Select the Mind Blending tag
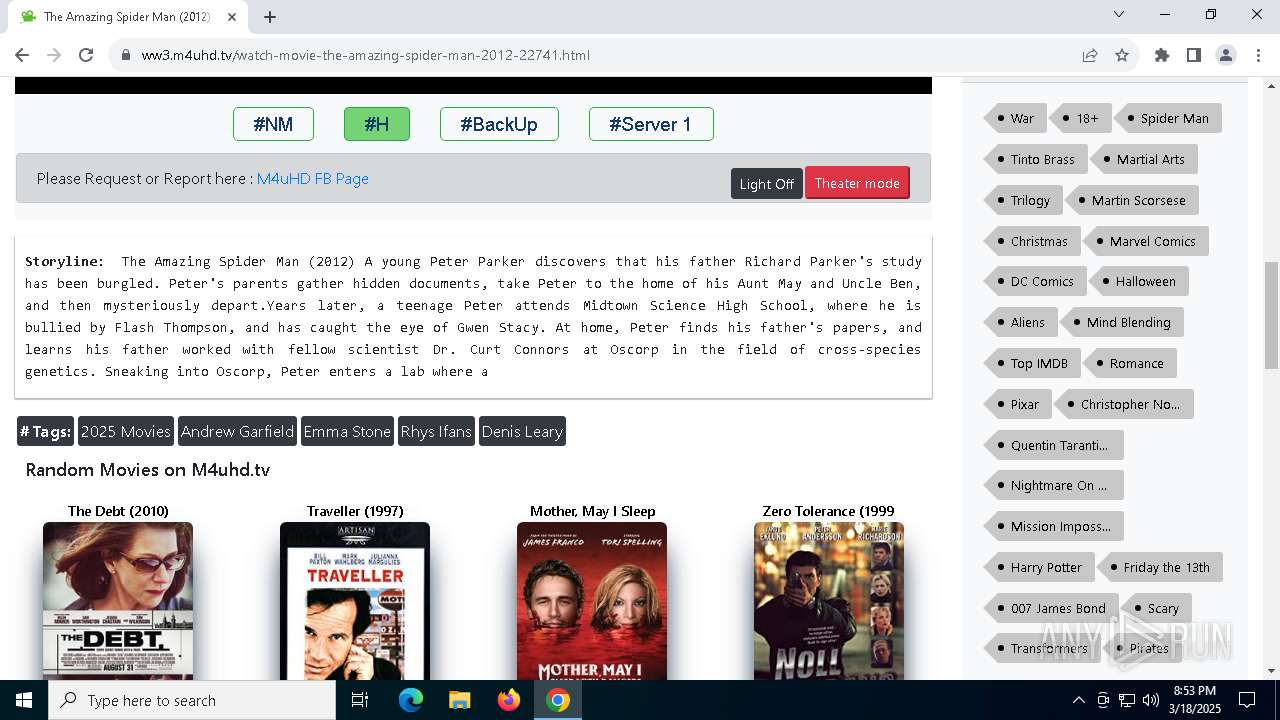Screen dimensions: 1280x720 [1122, 322]
